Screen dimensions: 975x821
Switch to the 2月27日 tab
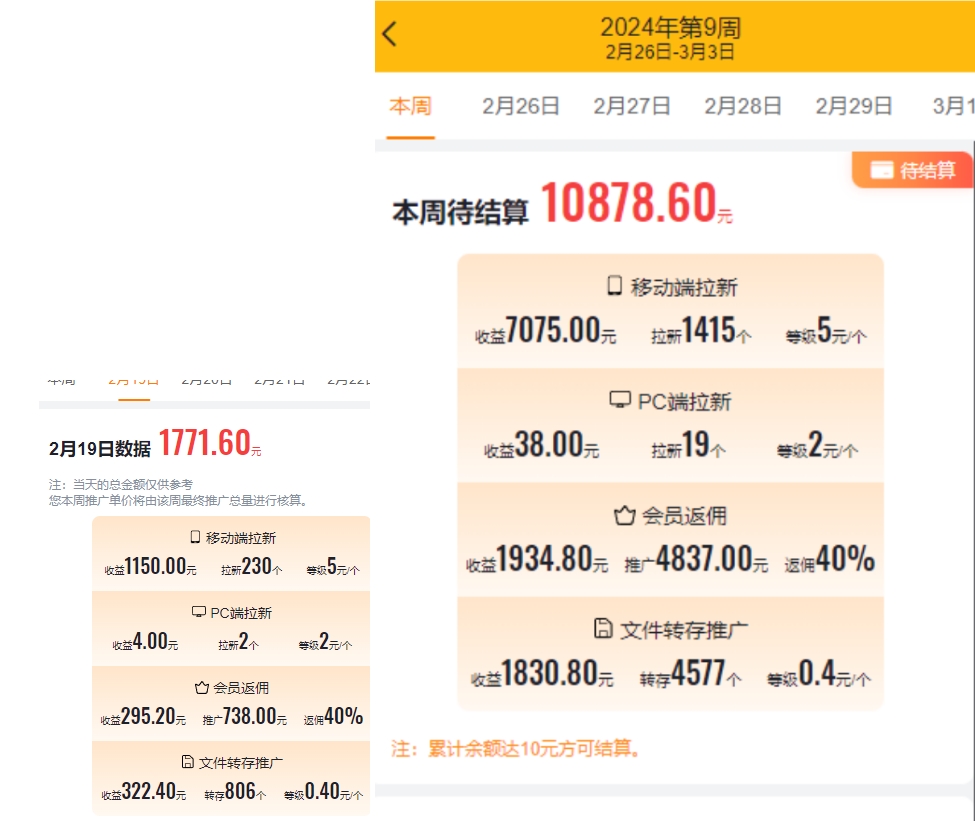pyautogui.click(x=632, y=106)
